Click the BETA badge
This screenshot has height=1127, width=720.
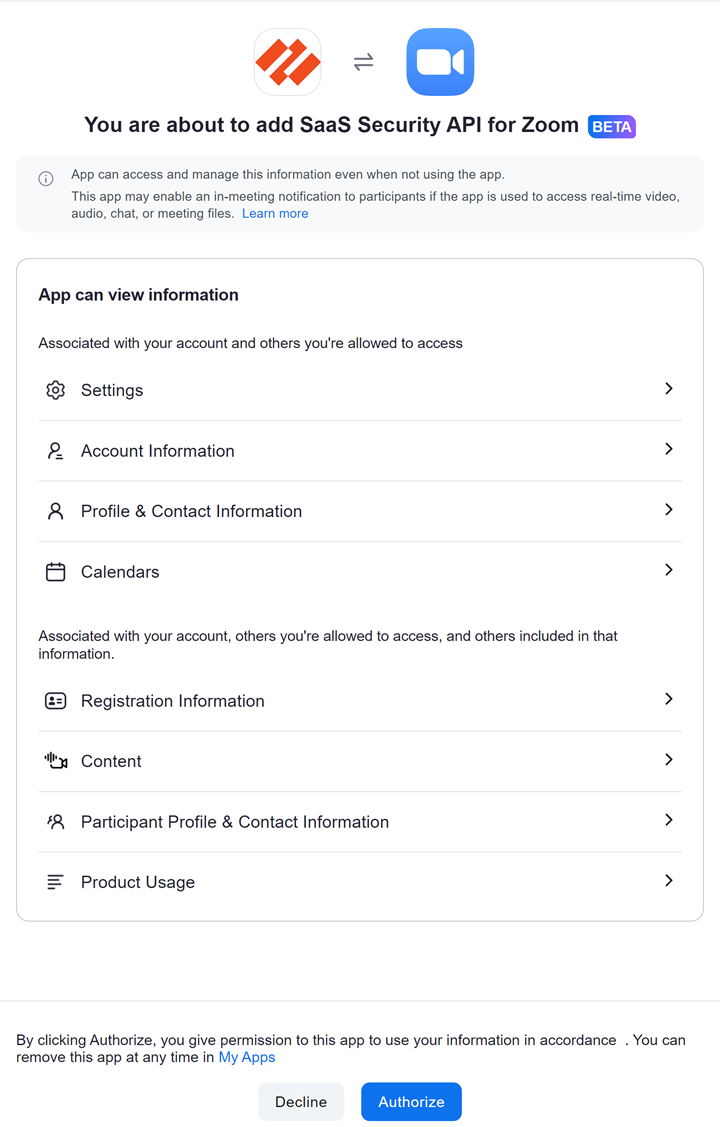(x=612, y=127)
